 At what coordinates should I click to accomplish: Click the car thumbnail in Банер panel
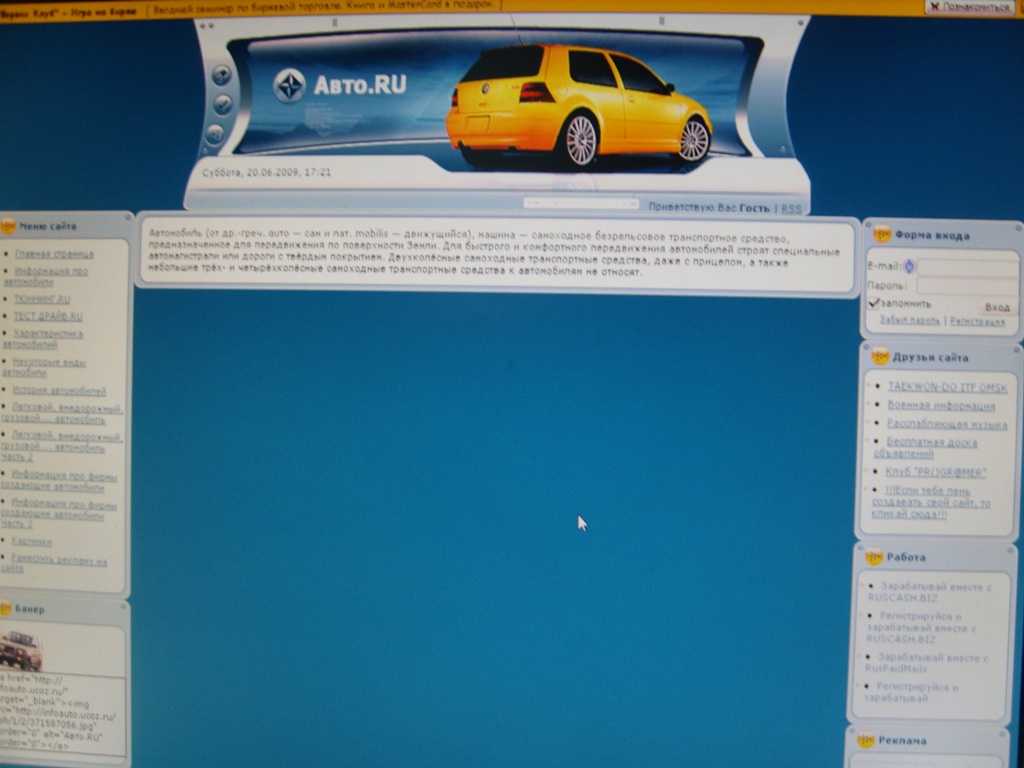(21, 650)
